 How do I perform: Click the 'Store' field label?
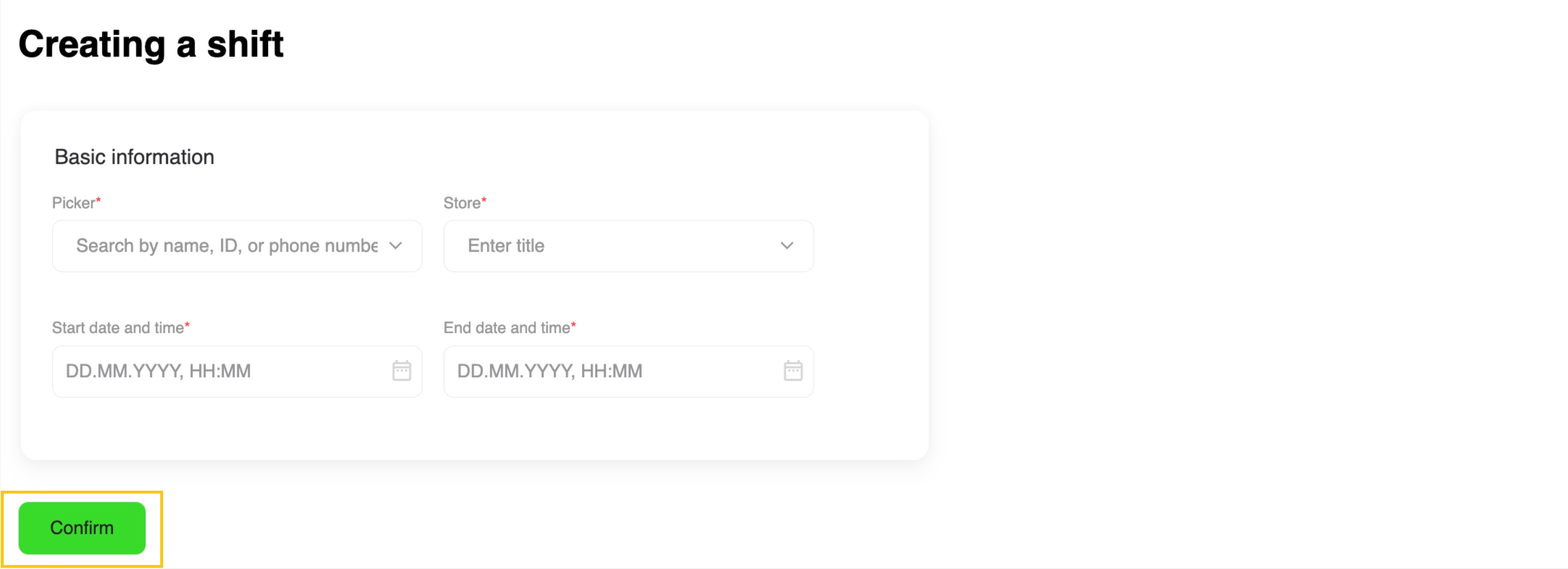click(x=461, y=203)
